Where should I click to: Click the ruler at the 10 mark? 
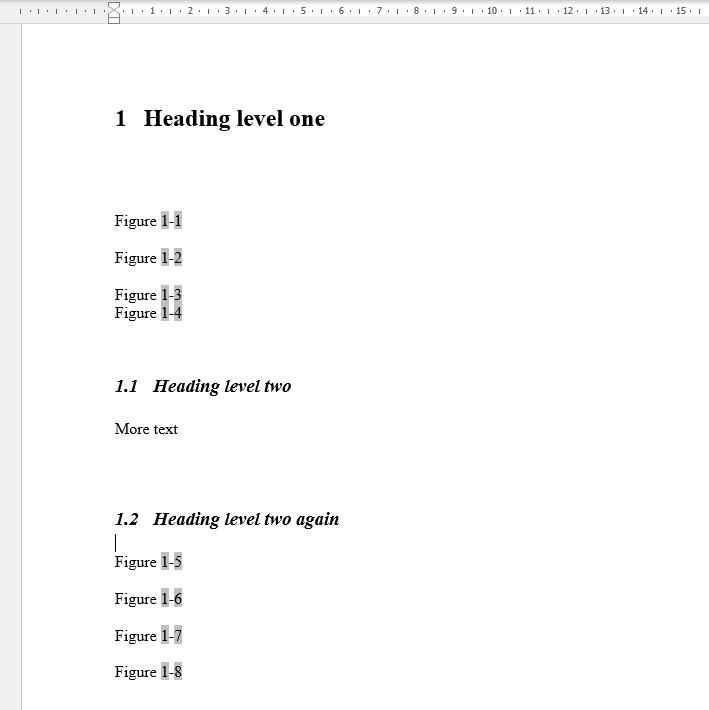(x=492, y=10)
